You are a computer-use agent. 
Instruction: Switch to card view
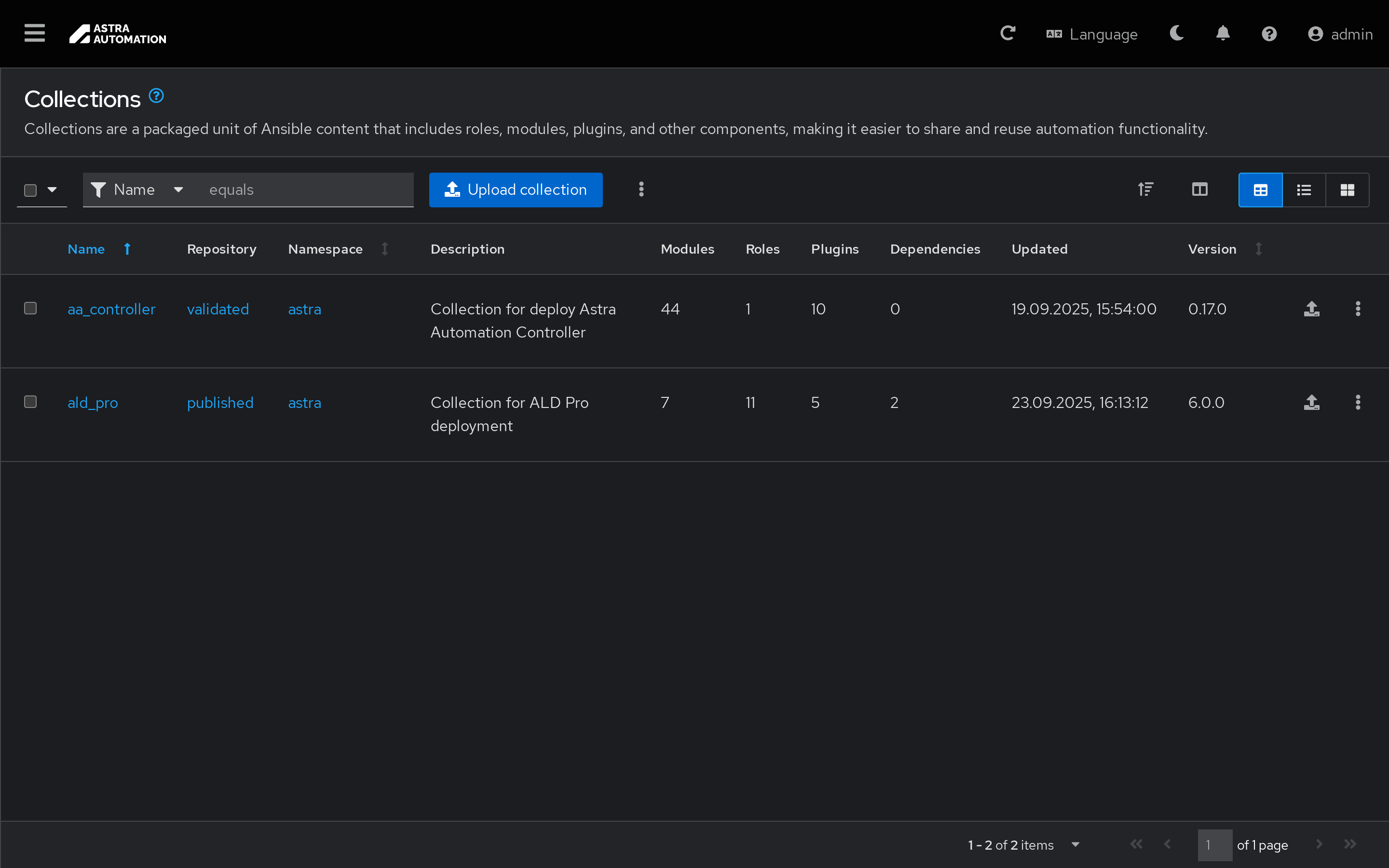(x=1347, y=190)
